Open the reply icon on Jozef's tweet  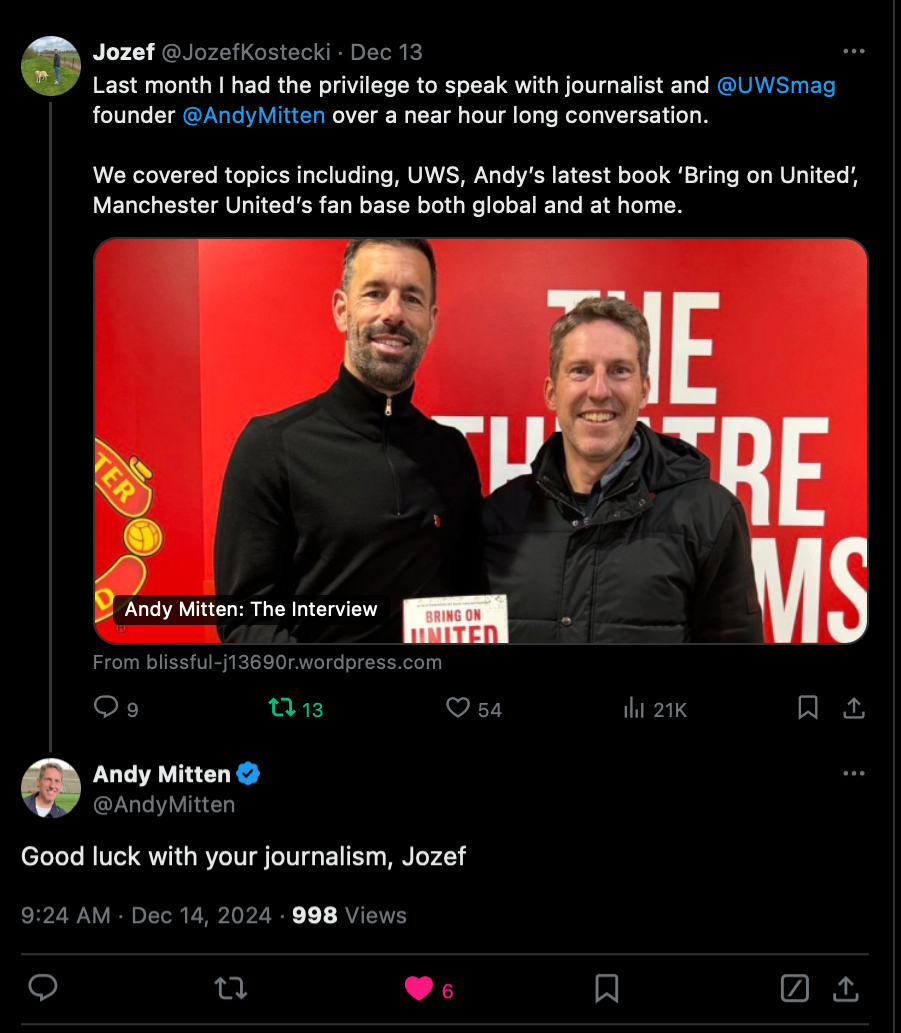pos(106,708)
